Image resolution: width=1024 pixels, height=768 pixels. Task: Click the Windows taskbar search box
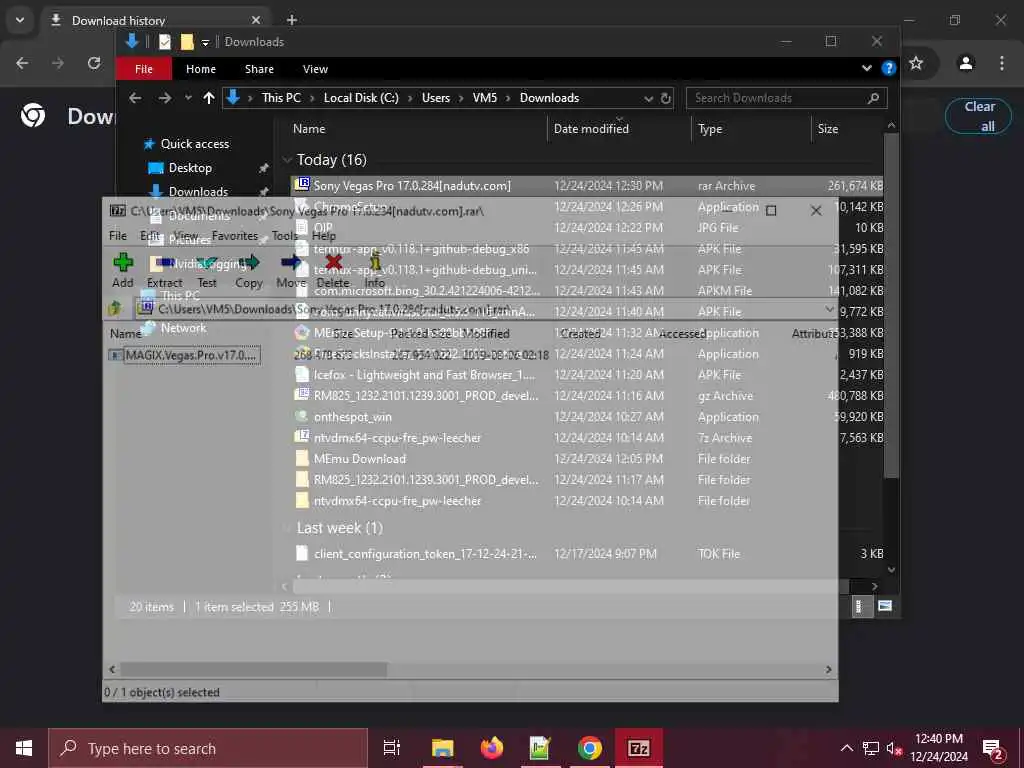(208, 748)
